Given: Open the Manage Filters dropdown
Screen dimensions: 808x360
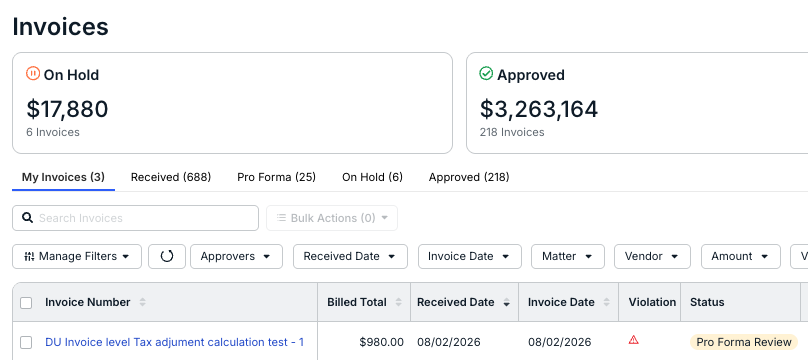Looking at the screenshot, I should pyautogui.click(x=77, y=256).
